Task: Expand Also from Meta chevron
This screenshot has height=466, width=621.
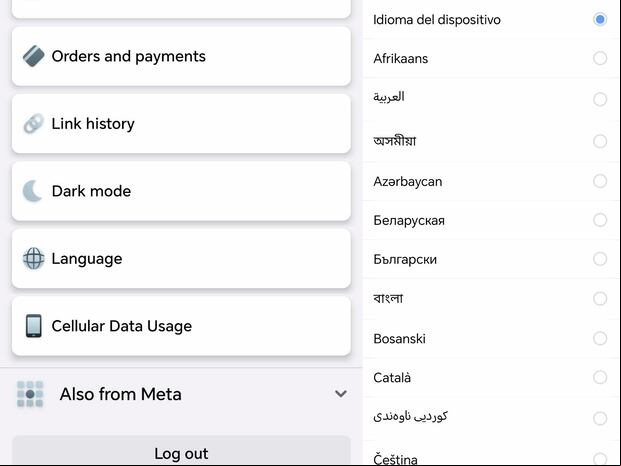Action: (341, 394)
